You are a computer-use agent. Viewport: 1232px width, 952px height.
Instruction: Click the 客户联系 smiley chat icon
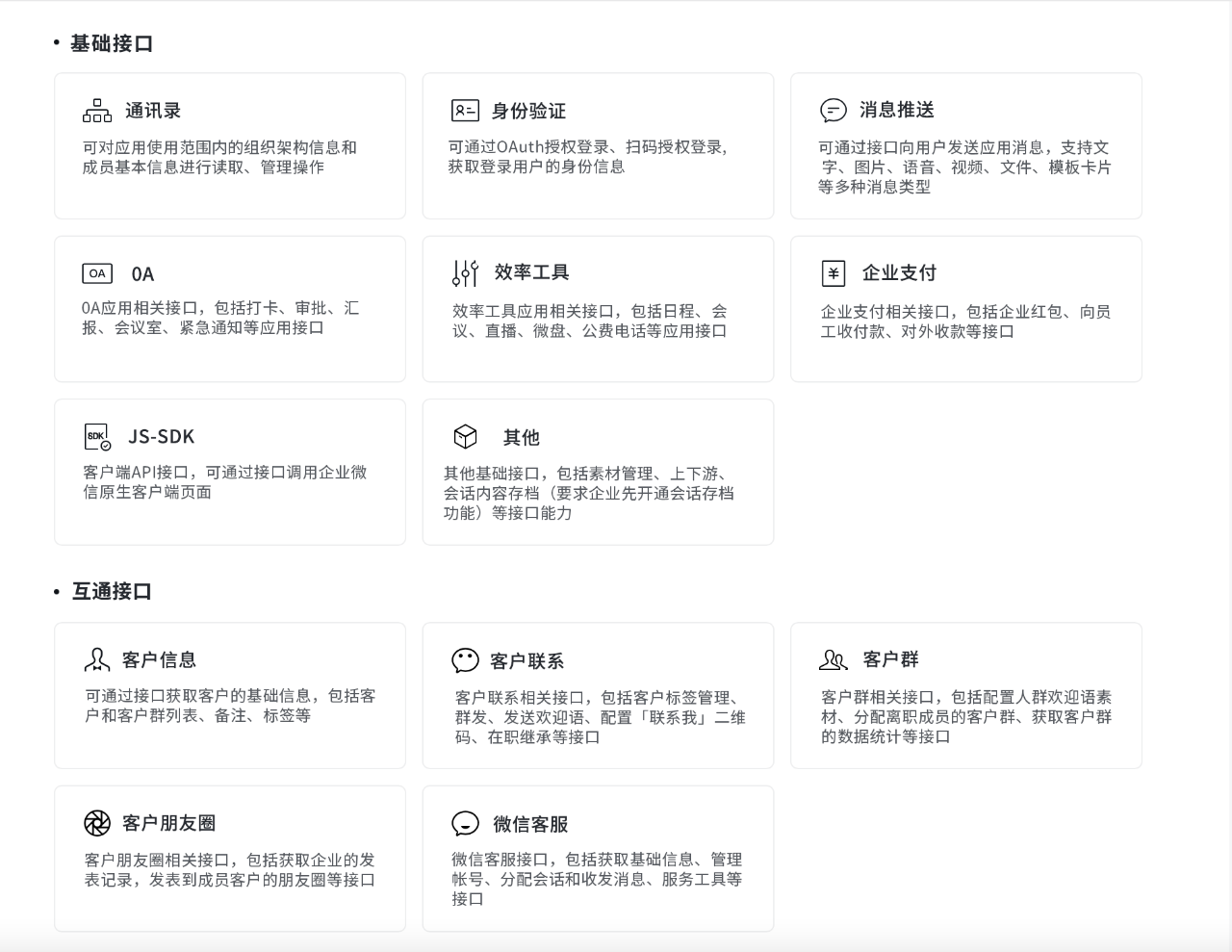465,660
